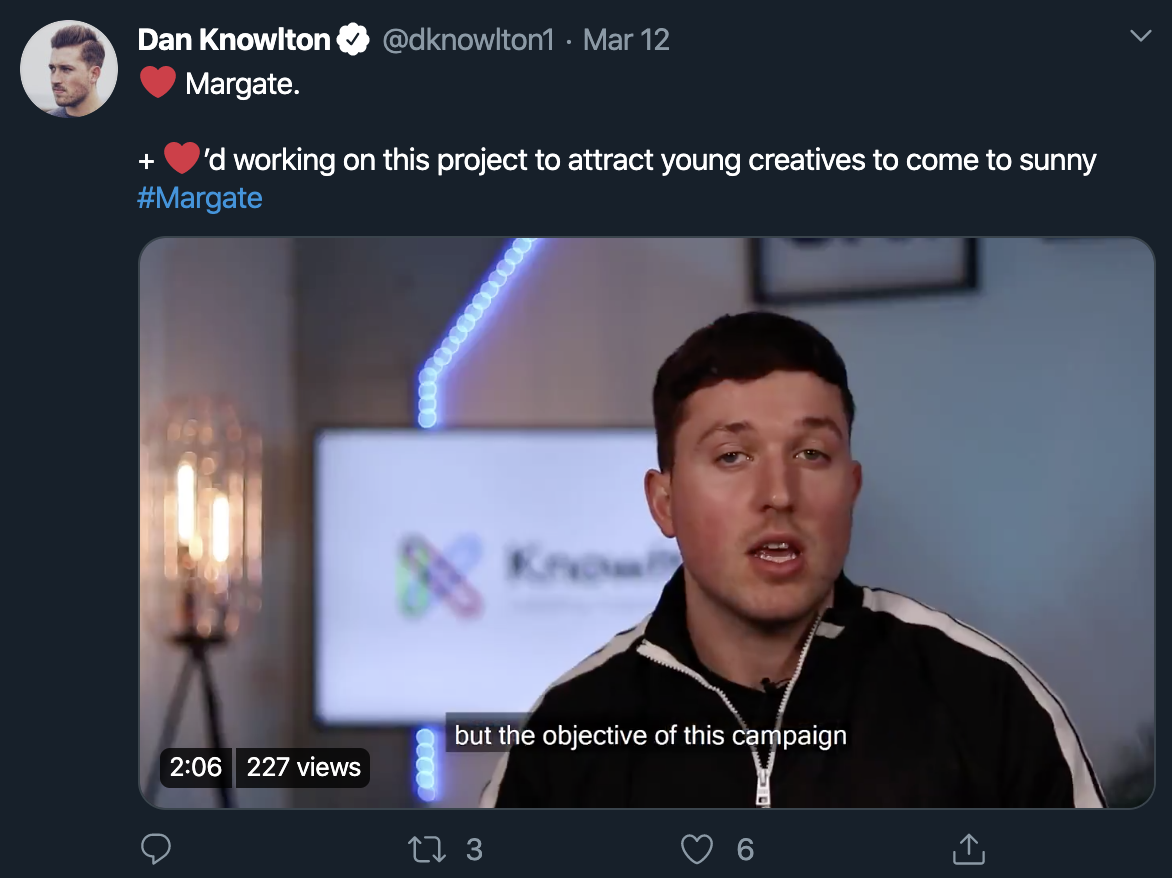Click the red heart emoji before Margate.

(157, 83)
